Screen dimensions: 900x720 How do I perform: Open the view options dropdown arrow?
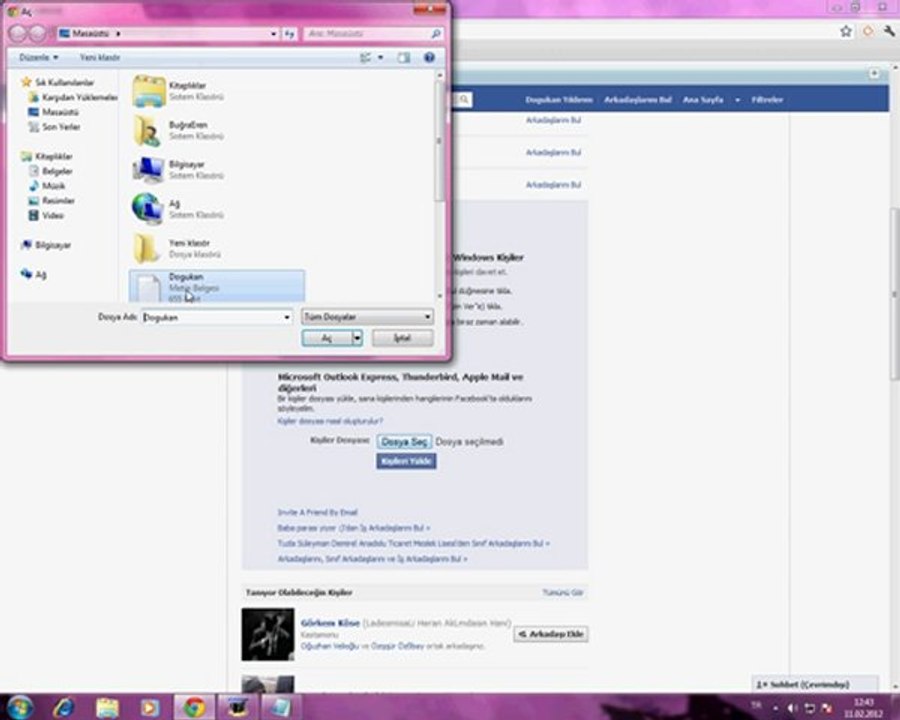381,57
